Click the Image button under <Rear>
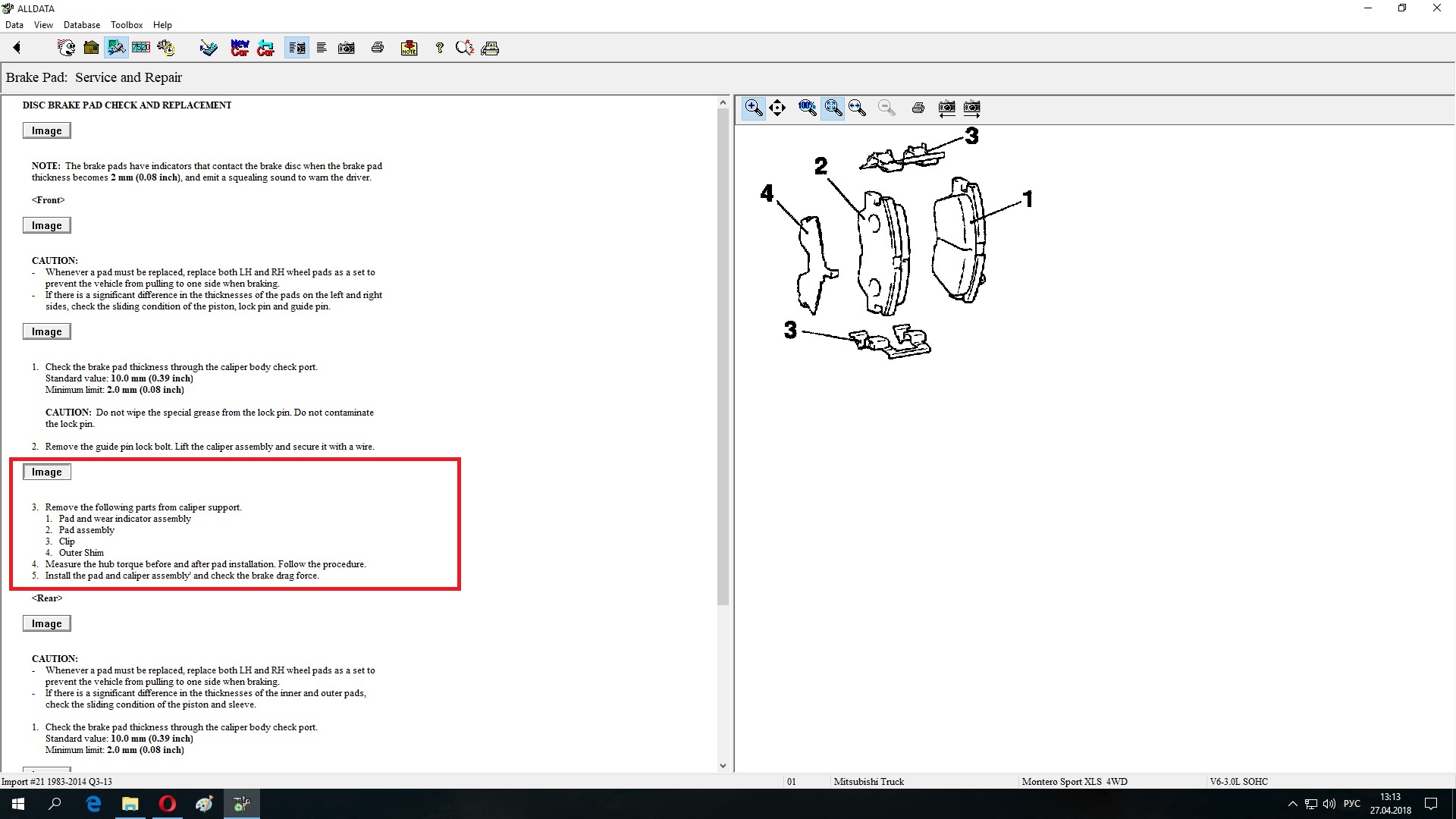 tap(46, 623)
